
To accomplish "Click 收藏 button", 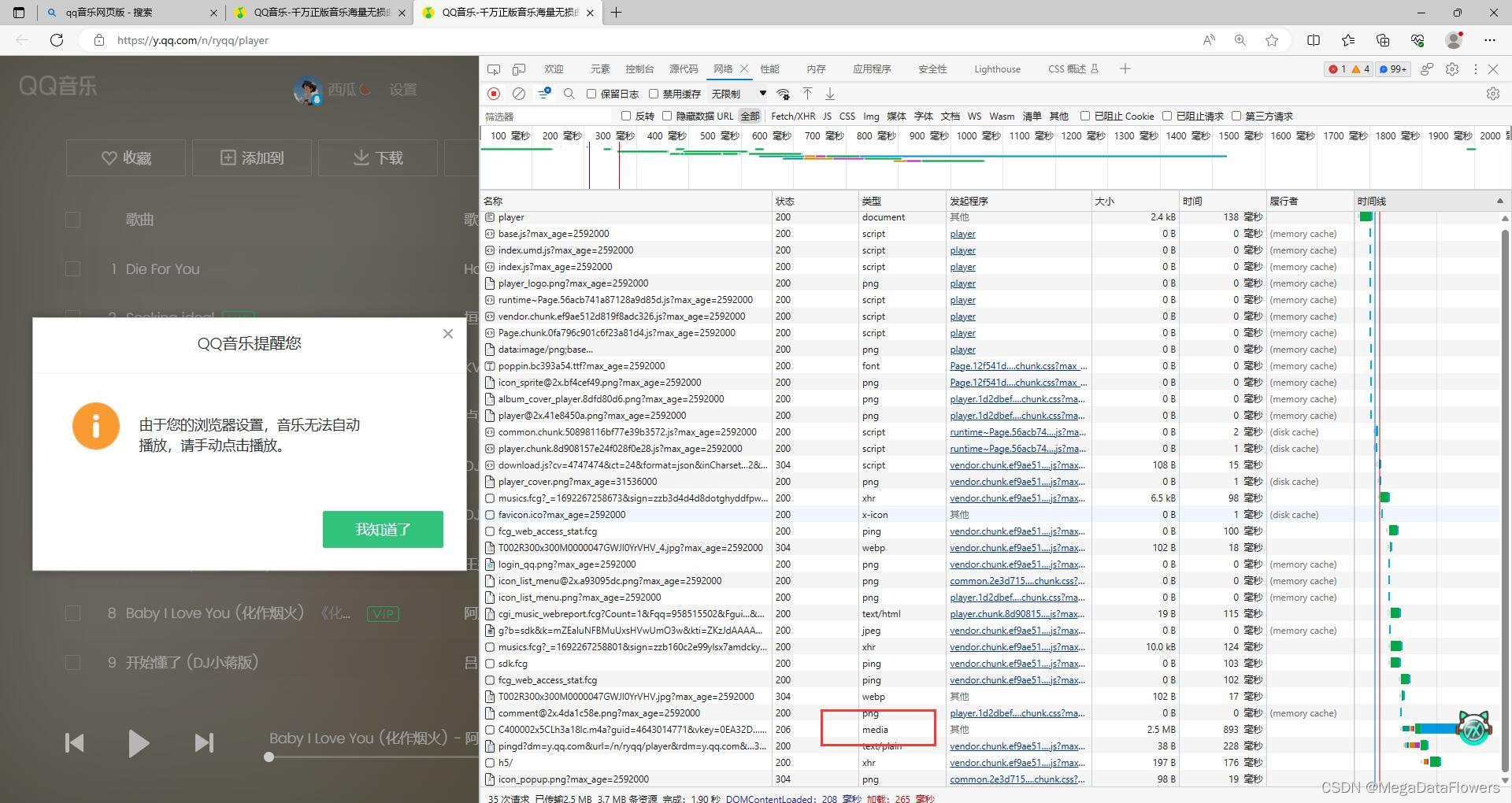I will [126, 158].
